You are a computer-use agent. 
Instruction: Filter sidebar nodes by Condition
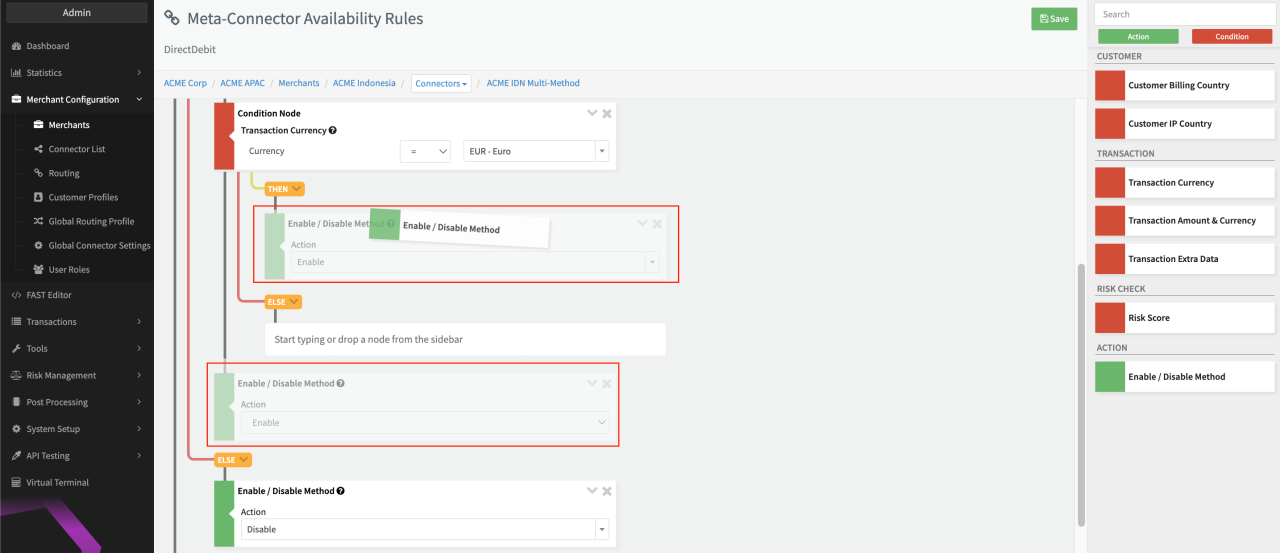click(x=1231, y=37)
